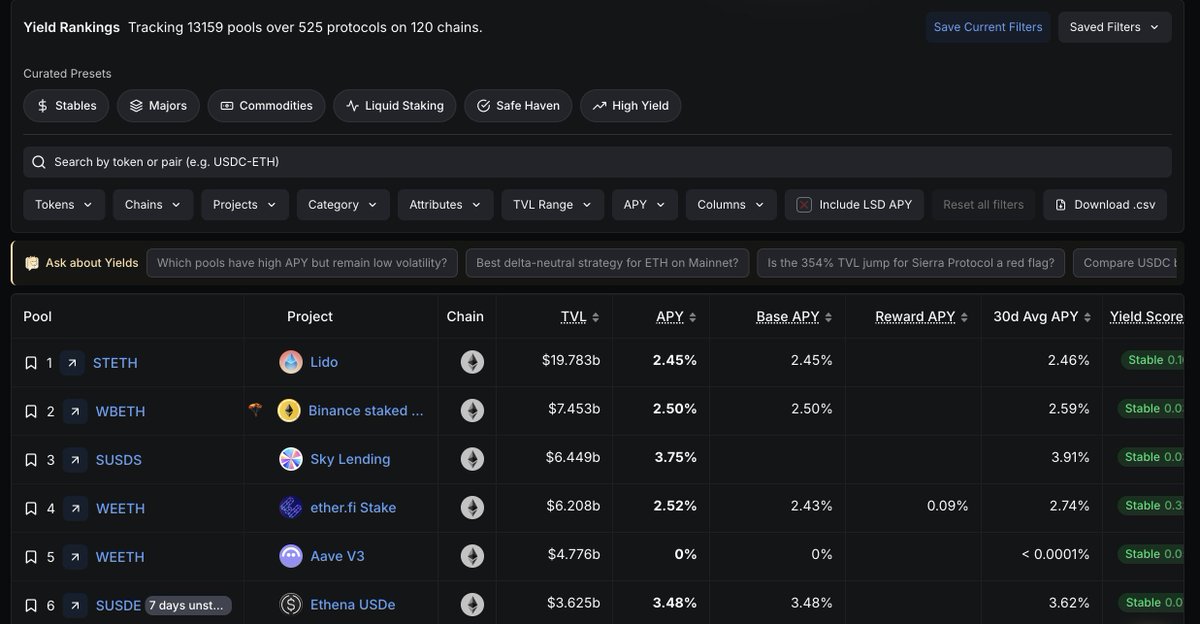
Task: Click the Lido project logo
Action: pos(291,362)
